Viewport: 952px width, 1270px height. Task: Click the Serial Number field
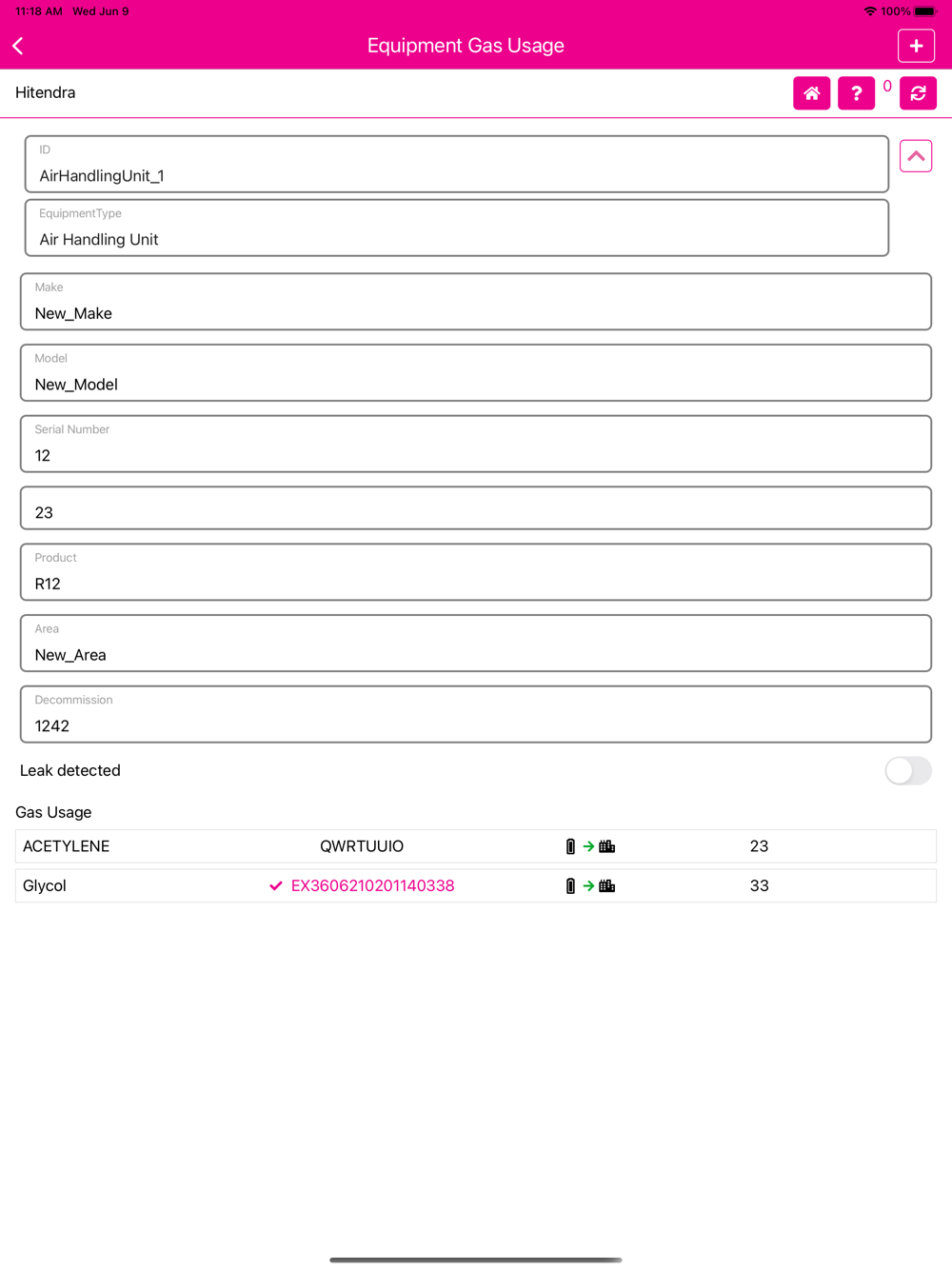pyautogui.click(x=476, y=444)
